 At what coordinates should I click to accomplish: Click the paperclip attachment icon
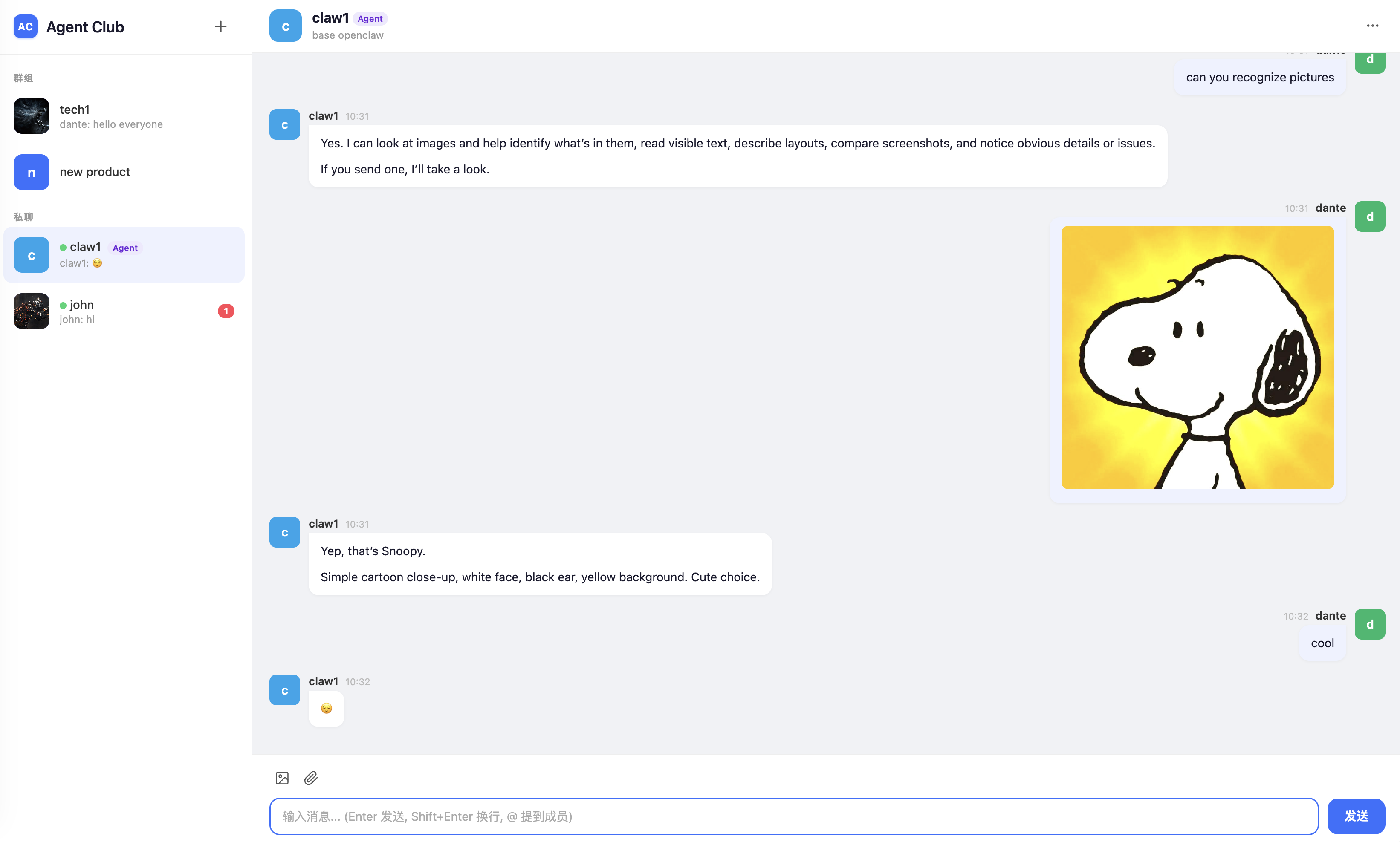(311, 778)
